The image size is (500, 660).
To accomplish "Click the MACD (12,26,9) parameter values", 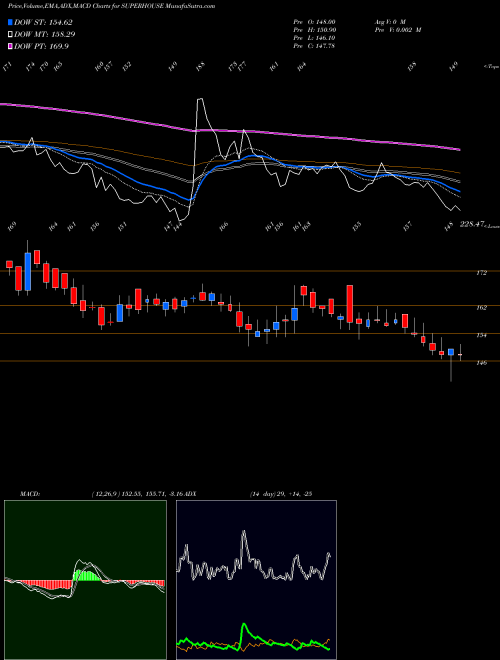I will tap(138, 494).
